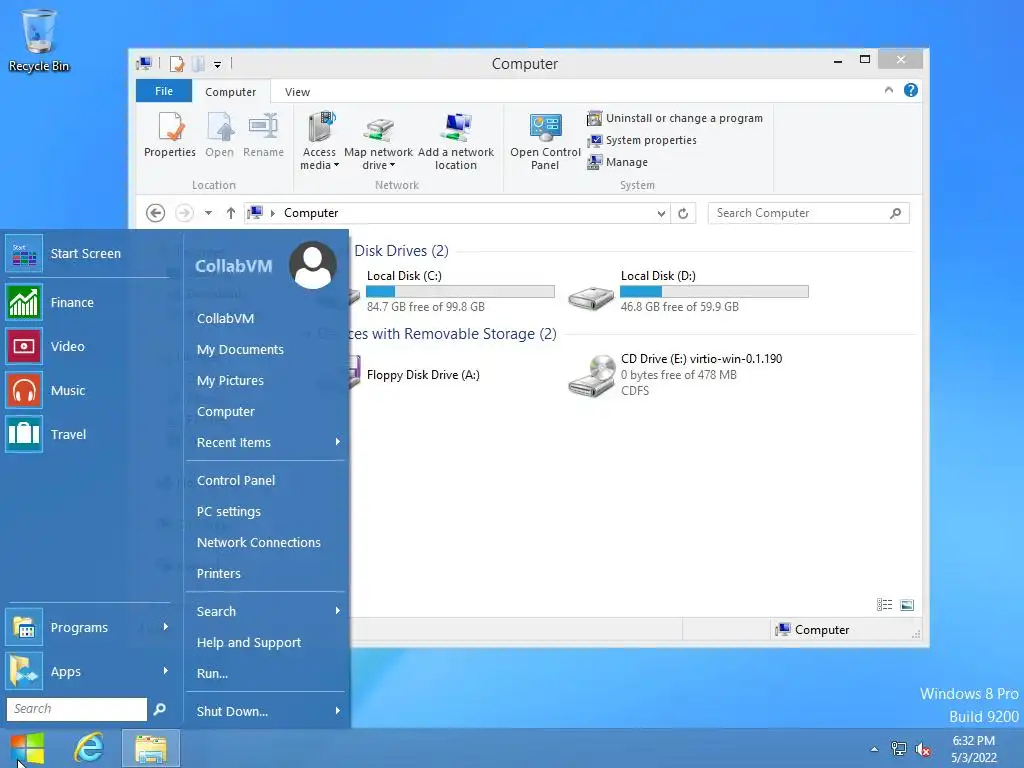The height and width of the screenshot is (768, 1024).
Task: Click Manage in the System group
Action: tap(618, 162)
